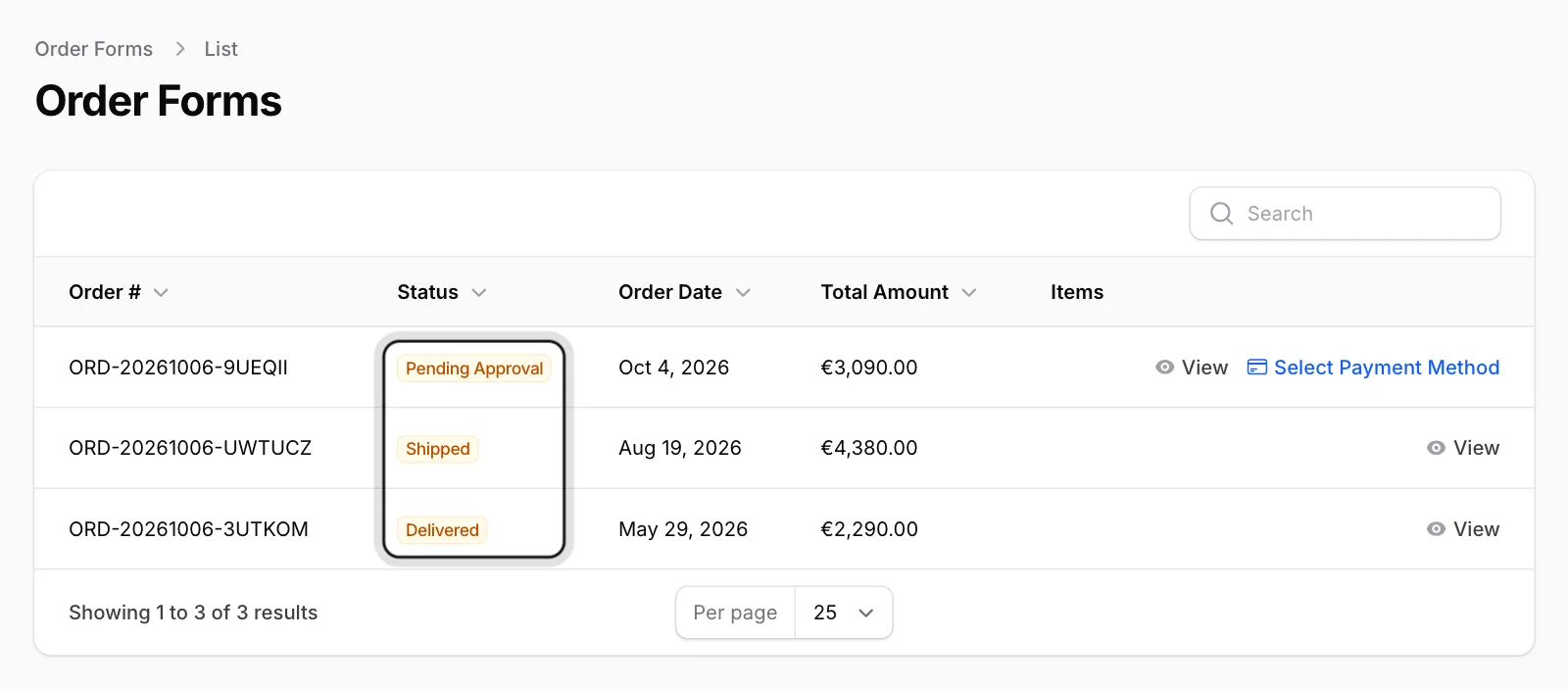Click the €3,090.00 total amount
The height and width of the screenshot is (689, 1568).
(x=869, y=368)
